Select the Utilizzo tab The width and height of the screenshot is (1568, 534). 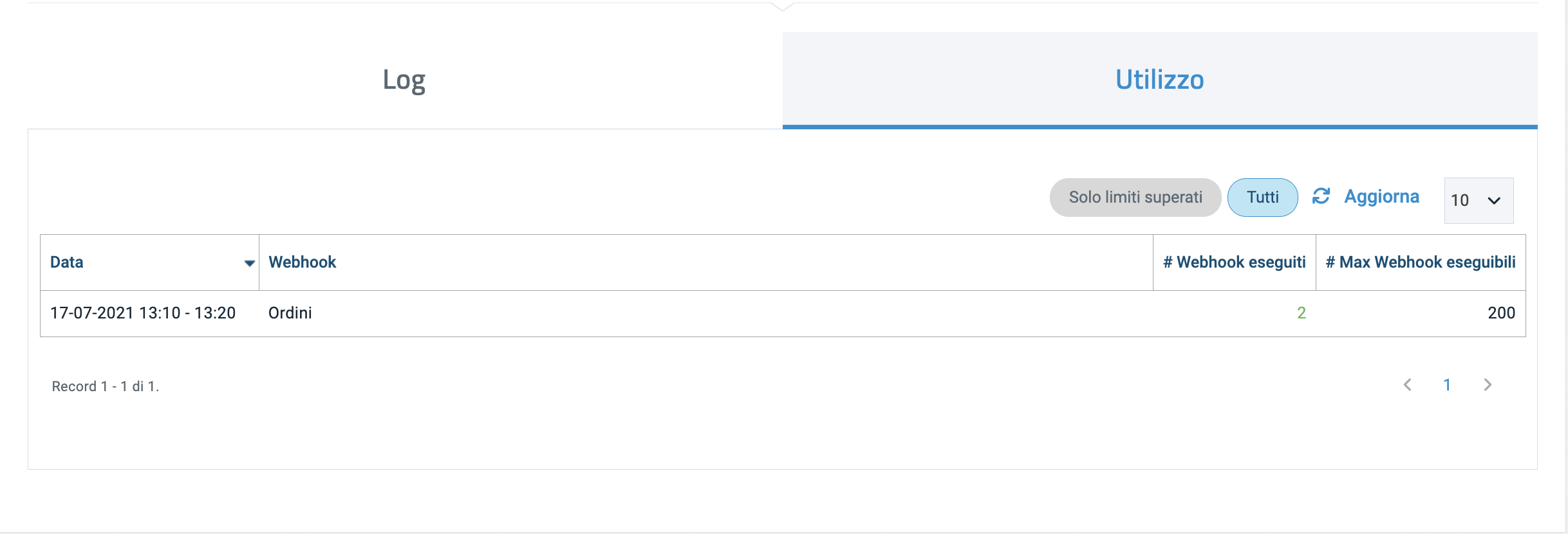tap(1159, 80)
